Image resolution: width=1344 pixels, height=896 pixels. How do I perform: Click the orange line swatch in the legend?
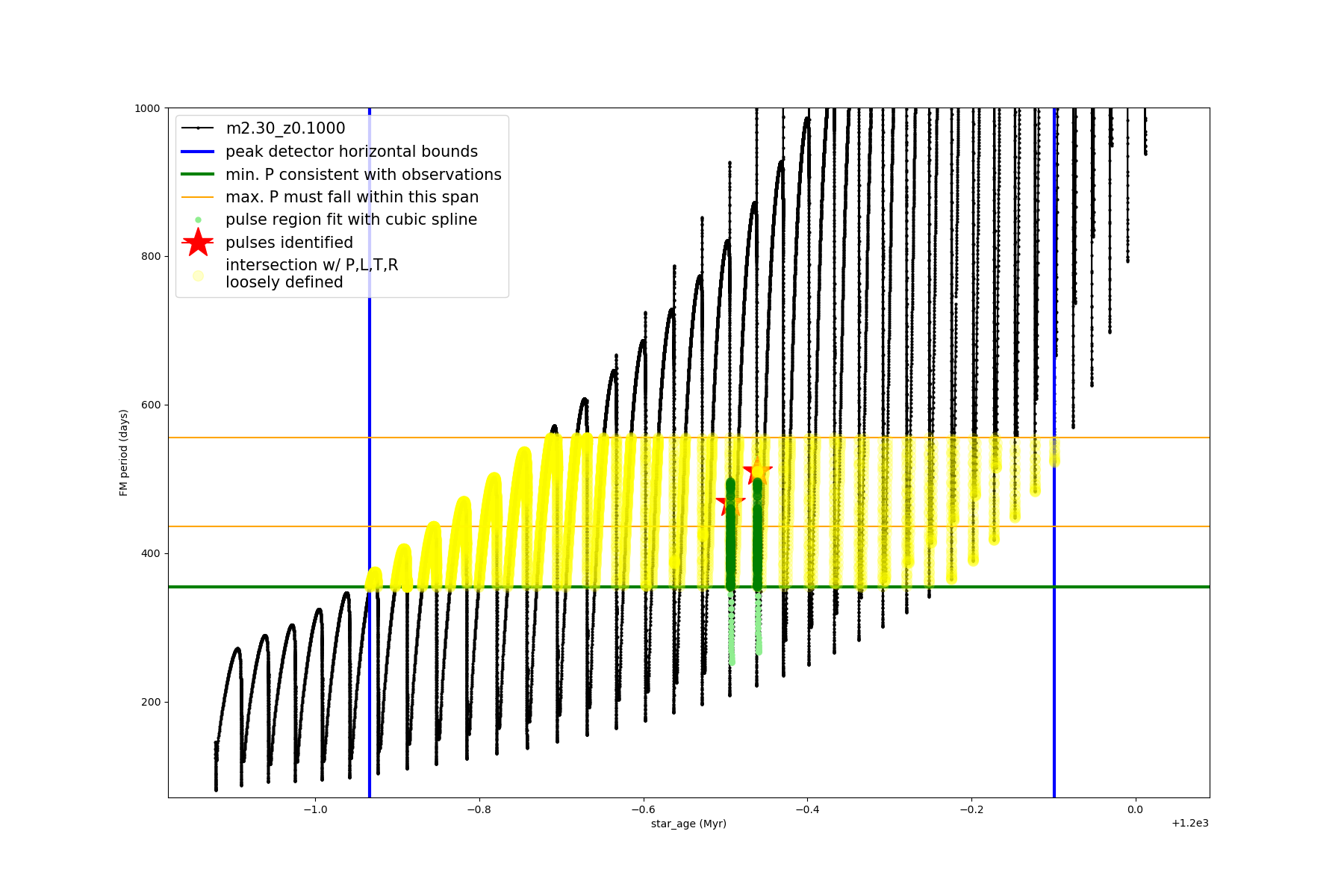tap(198, 197)
